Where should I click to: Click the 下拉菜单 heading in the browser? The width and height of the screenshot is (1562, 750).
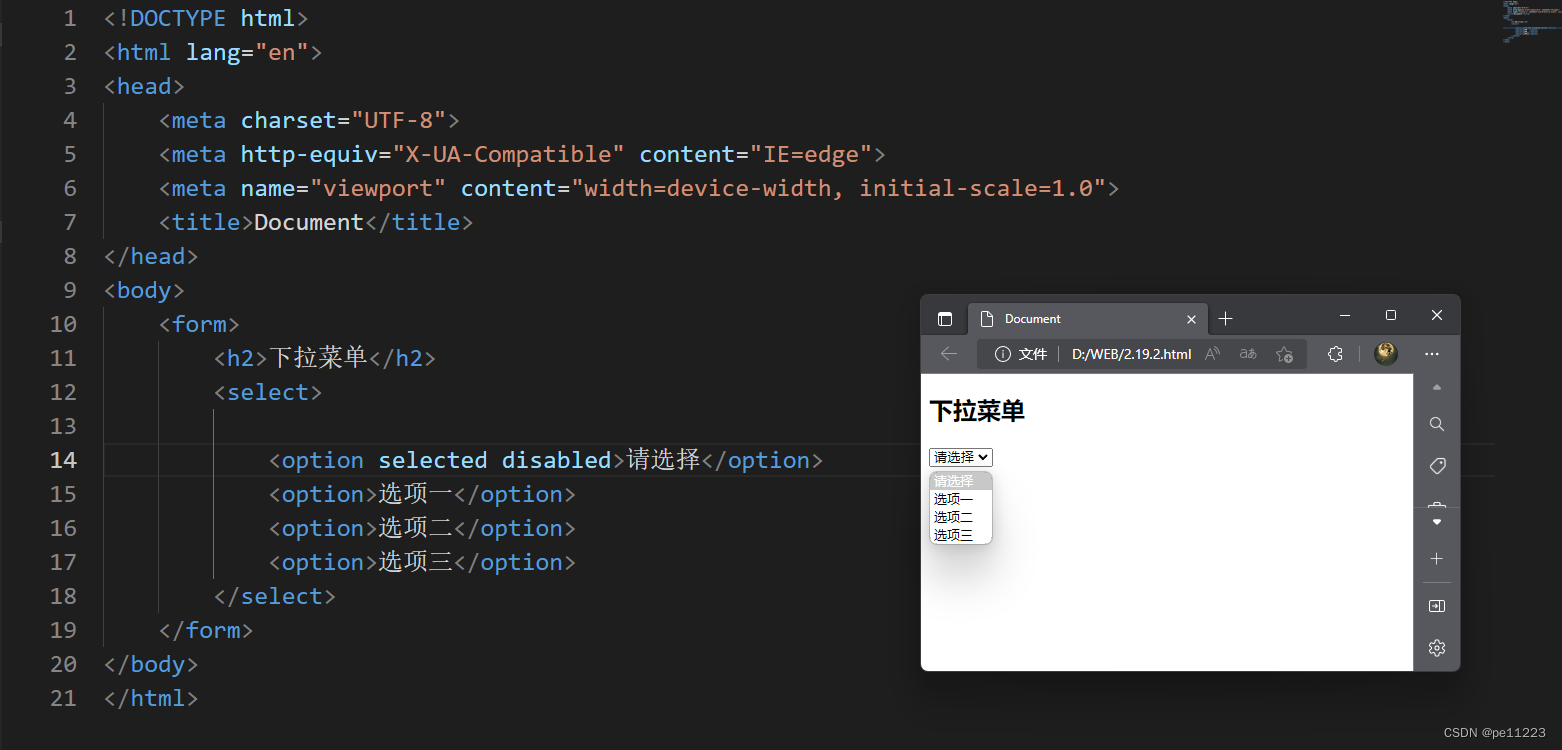(x=977, y=411)
